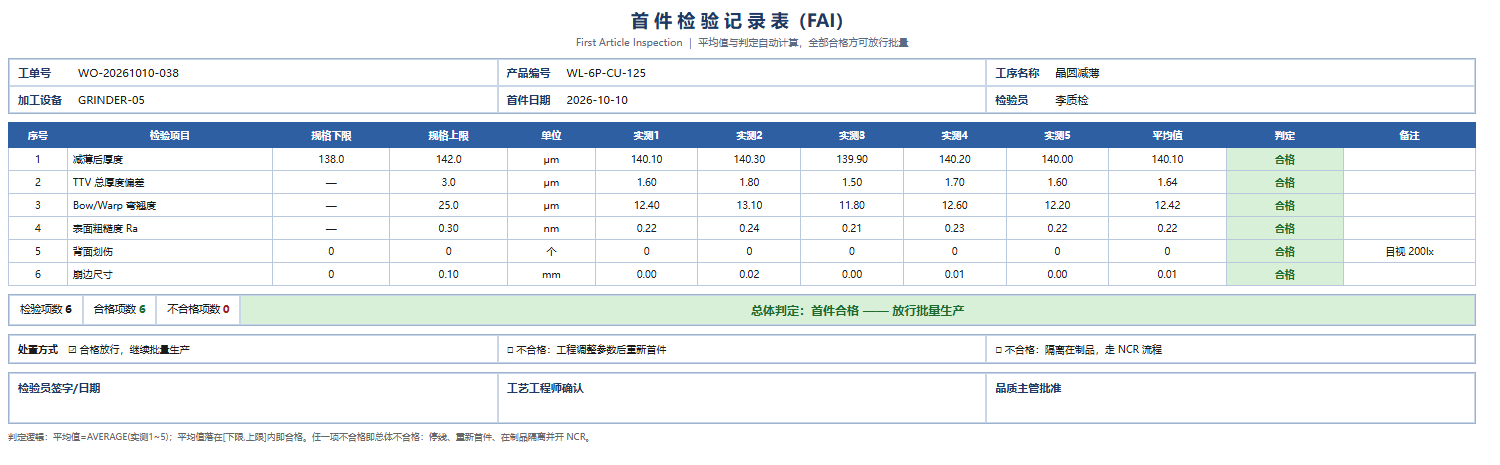
Task: Click the 序号 column header
Action: click(x=38, y=135)
